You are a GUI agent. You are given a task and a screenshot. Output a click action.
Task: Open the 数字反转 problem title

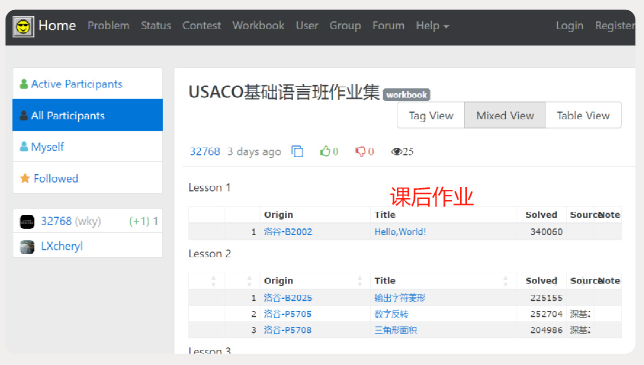point(391,314)
